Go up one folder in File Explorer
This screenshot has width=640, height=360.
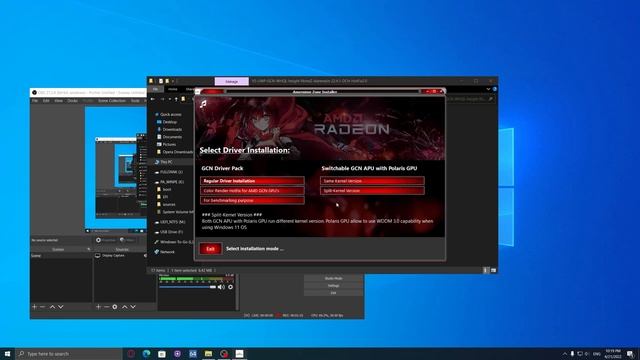(176, 99)
